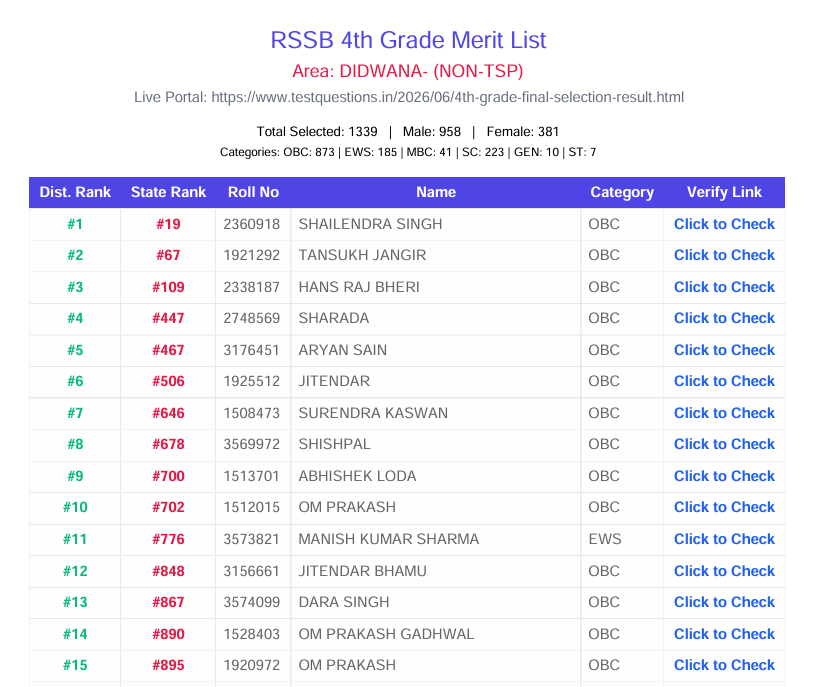Image resolution: width=834 pixels, height=687 pixels.
Task: Click roll number 3573821
Action: coord(252,539)
